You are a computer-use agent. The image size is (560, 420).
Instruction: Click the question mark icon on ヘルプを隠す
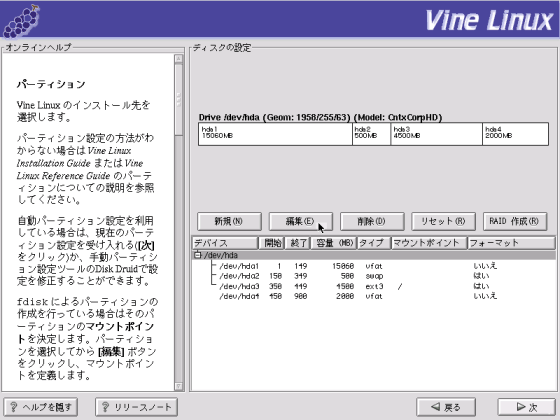(14, 407)
